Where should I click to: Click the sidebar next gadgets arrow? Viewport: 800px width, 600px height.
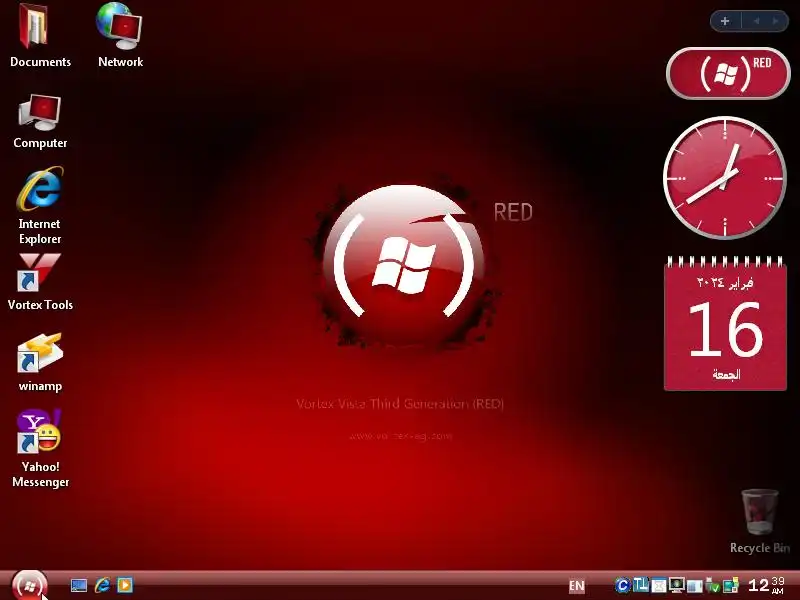[776, 21]
